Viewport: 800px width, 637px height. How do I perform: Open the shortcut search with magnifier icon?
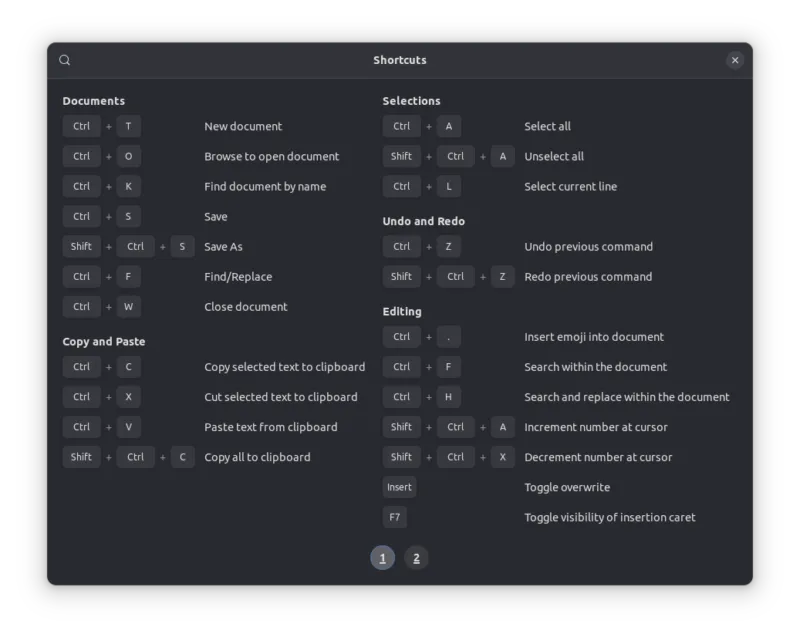click(64, 60)
